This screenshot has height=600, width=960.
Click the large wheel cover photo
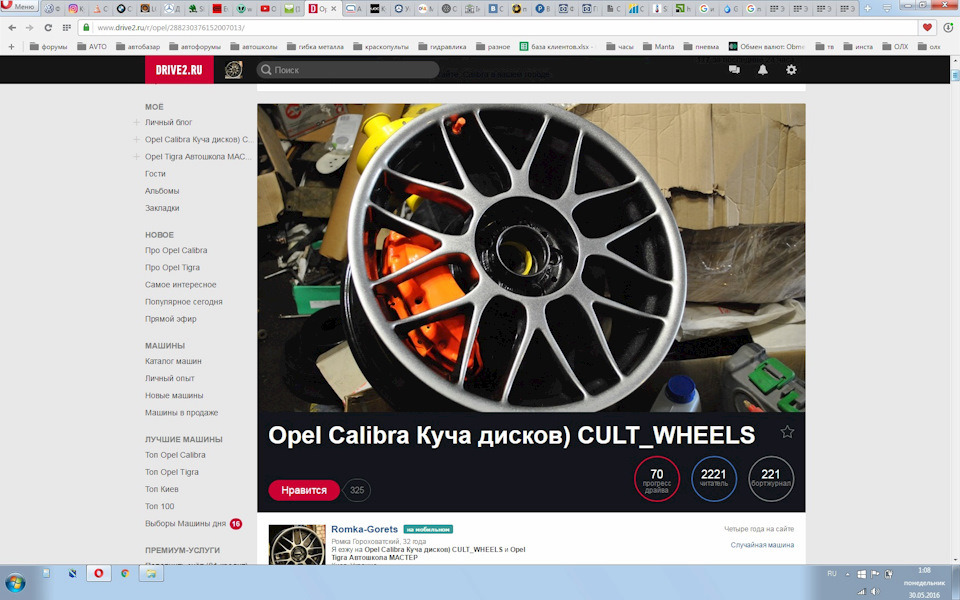(x=531, y=258)
